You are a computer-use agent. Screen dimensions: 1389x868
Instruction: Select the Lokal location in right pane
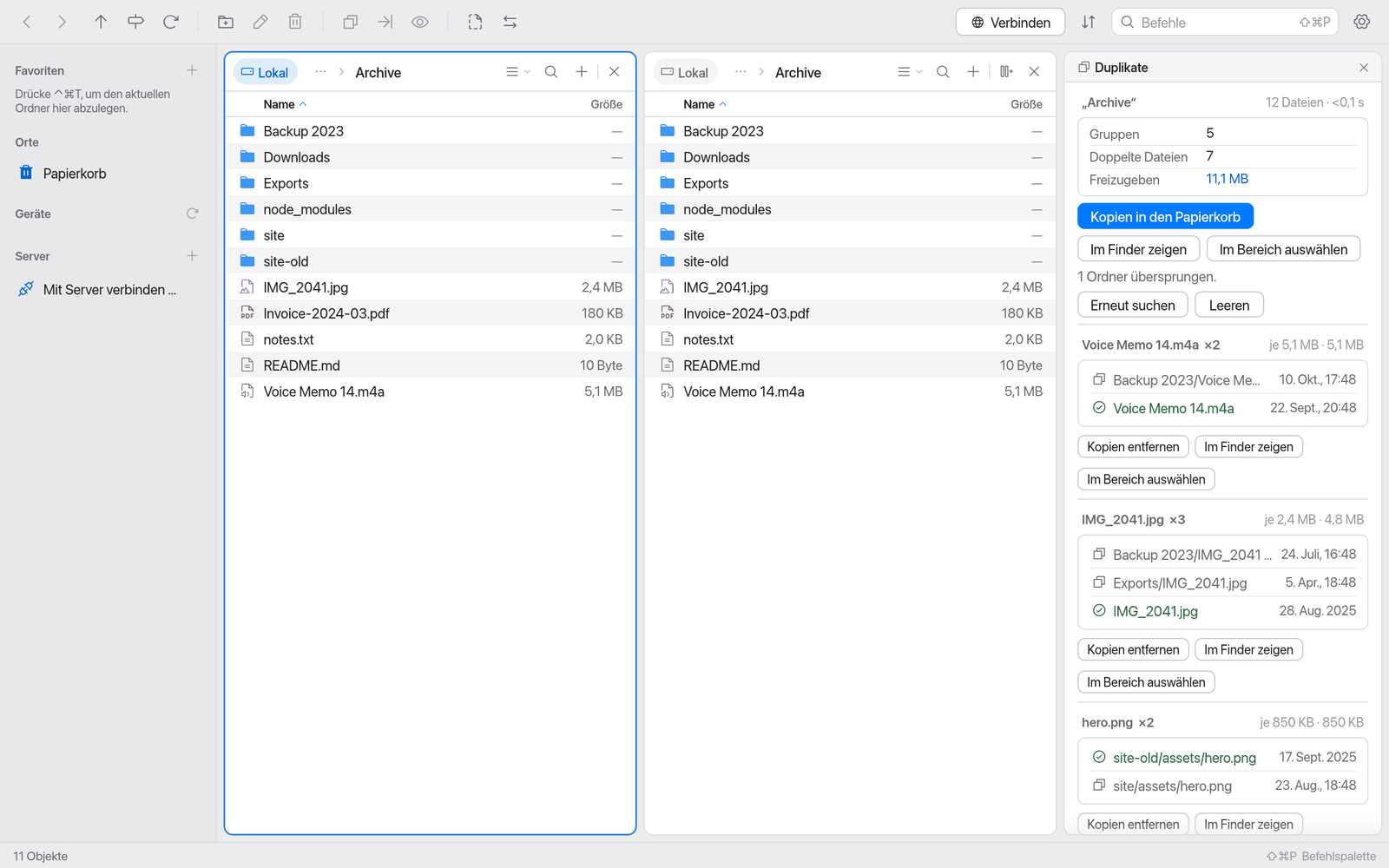pyautogui.click(x=685, y=72)
